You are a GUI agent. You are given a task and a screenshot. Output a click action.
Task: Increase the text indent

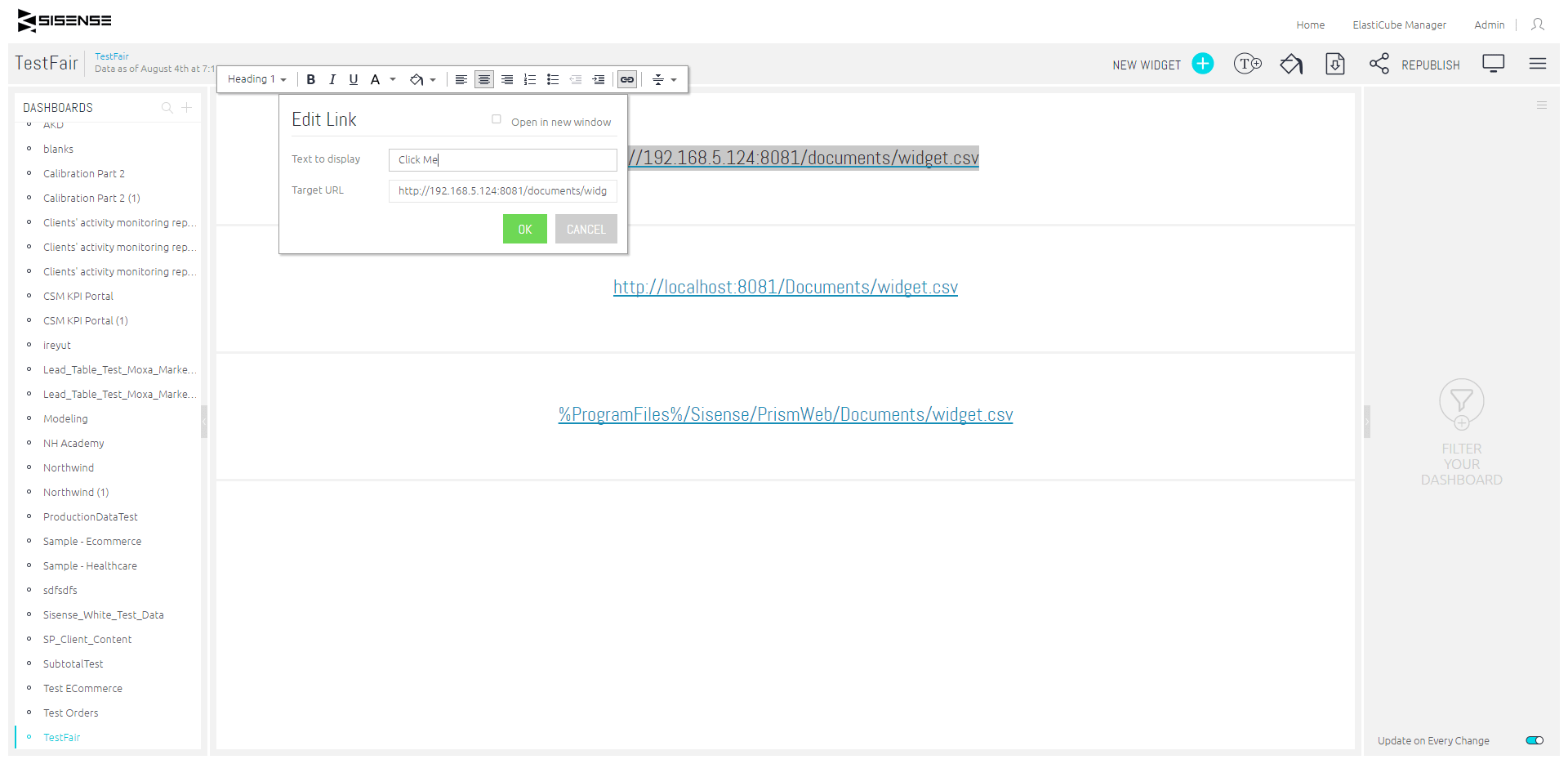599,79
